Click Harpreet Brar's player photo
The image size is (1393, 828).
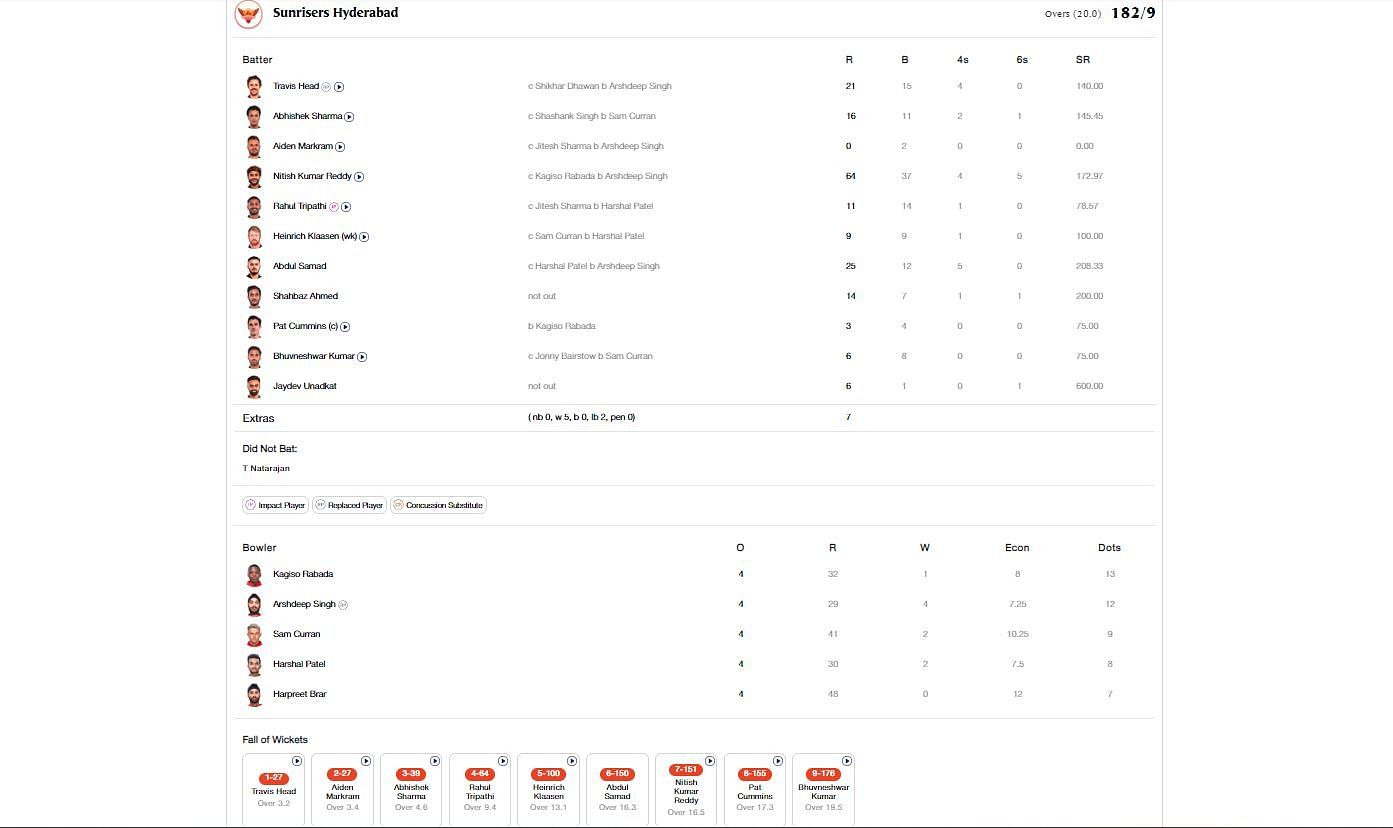pyautogui.click(x=254, y=694)
